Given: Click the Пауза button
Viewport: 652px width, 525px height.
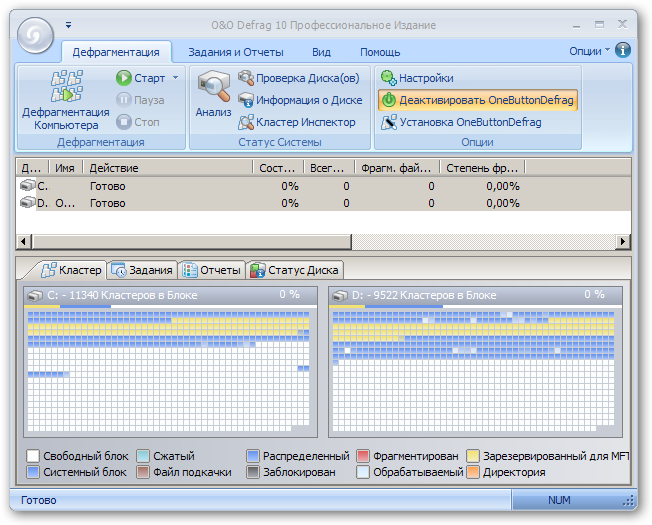Looking at the screenshot, I should [141, 100].
